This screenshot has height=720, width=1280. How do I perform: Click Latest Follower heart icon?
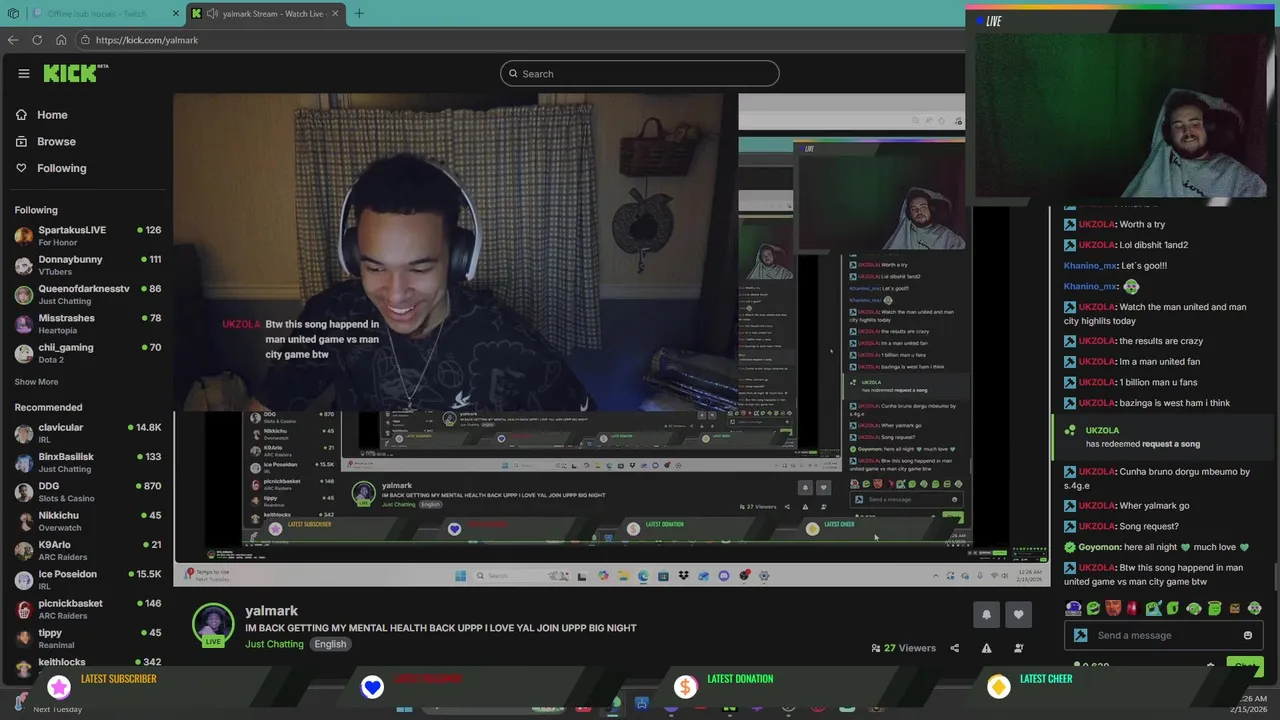pyautogui.click(x=372, y=686)
